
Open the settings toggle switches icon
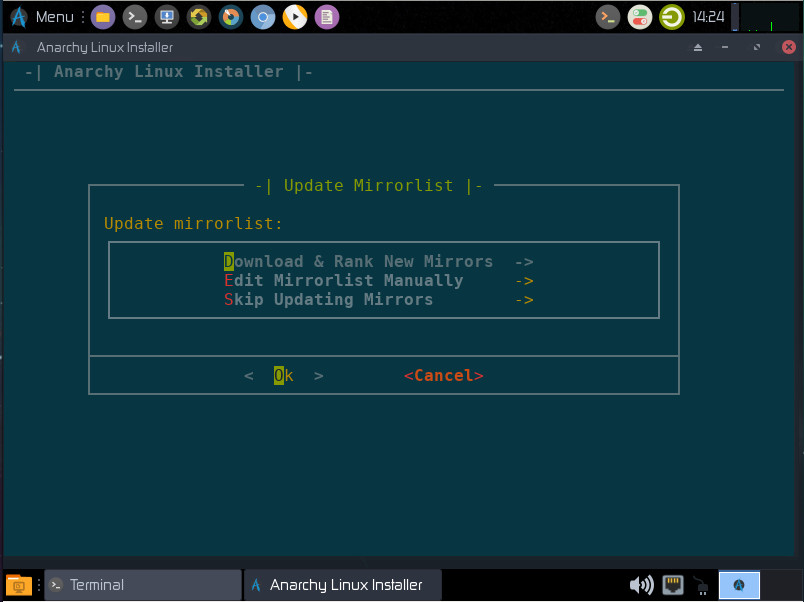point(639,17)
